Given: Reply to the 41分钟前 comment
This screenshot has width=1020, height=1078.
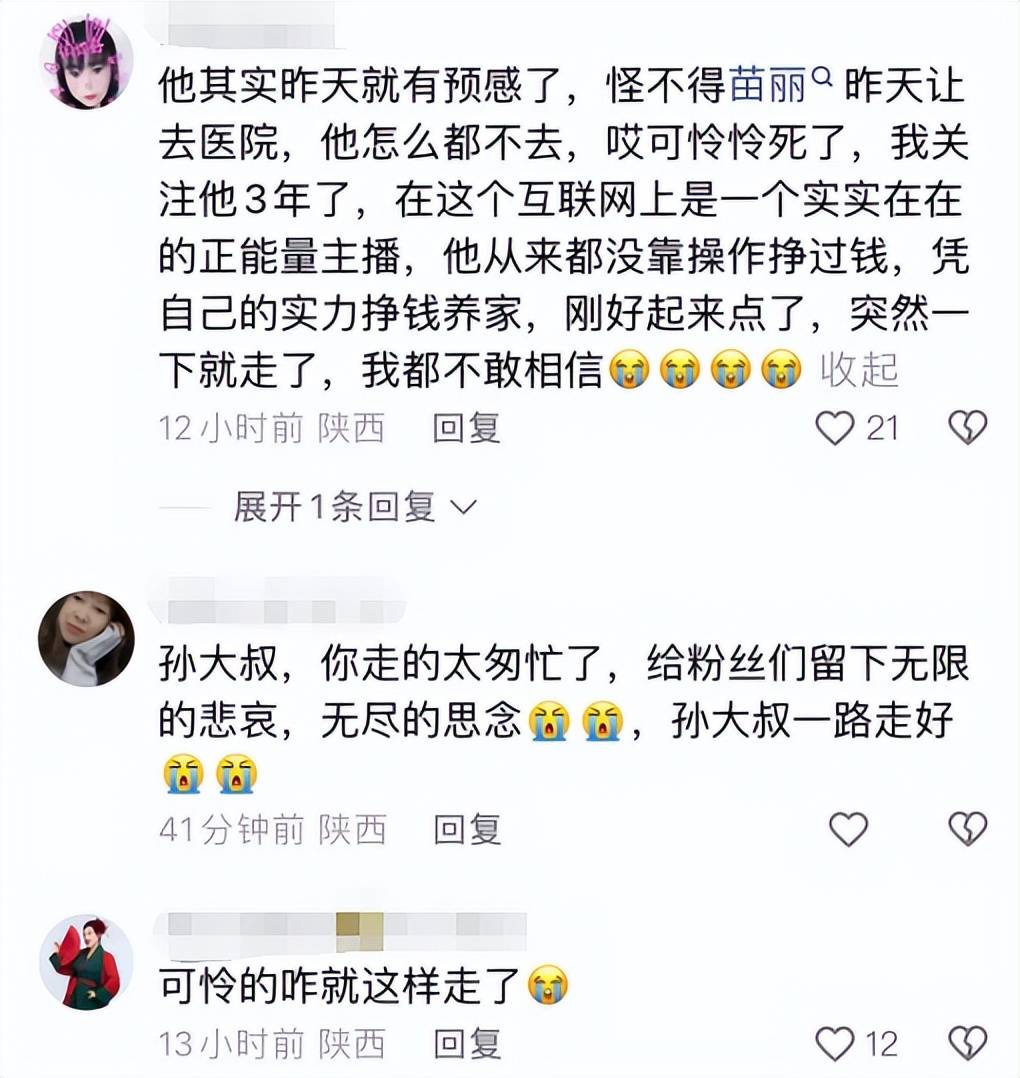Looking at the screenshot, I should point(467,828).
